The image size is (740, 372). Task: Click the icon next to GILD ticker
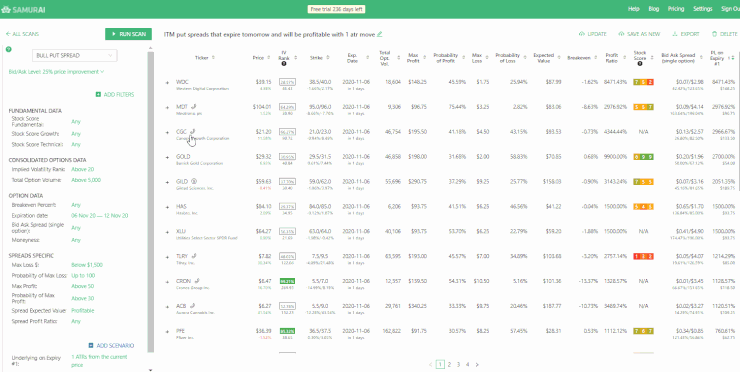(194, 180)
